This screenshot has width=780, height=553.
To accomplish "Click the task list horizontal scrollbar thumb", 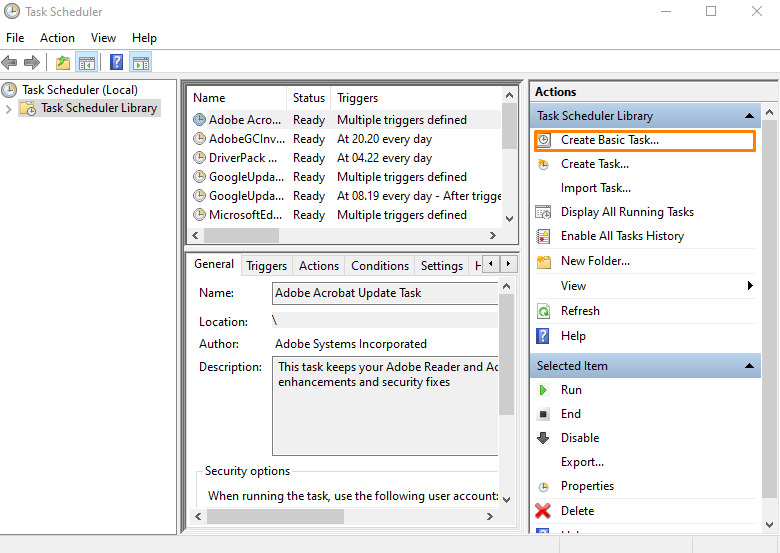I will pyautogui.click(x=241, y=236).
